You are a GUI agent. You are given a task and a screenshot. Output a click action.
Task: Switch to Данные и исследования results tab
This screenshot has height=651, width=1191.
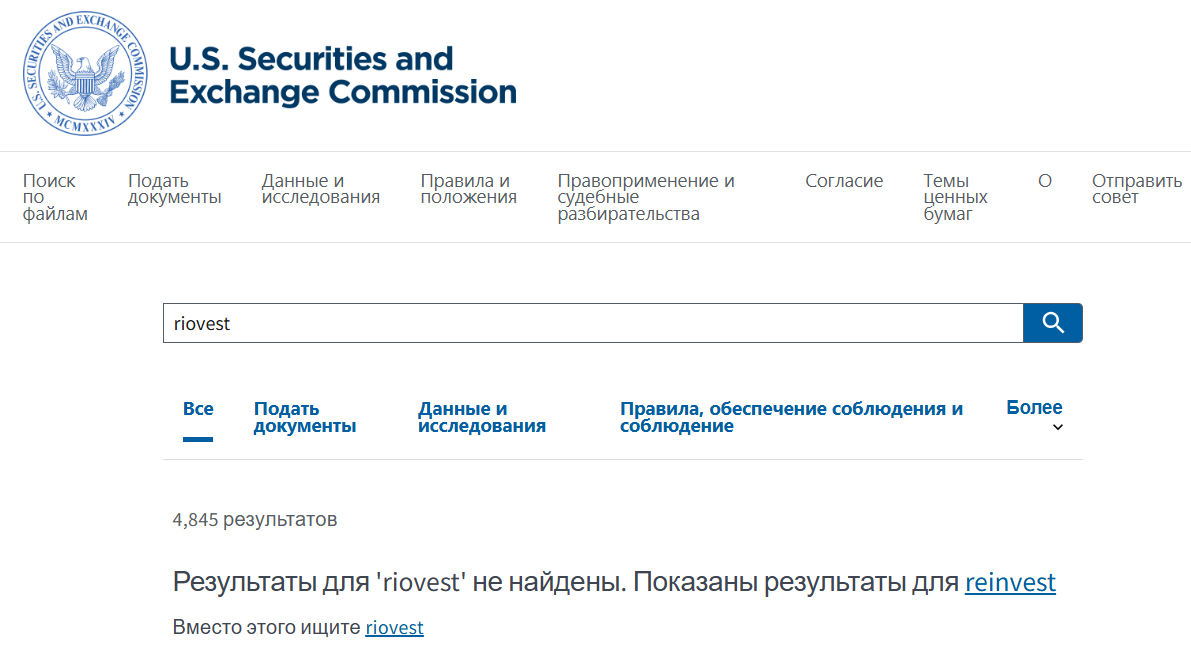tap(481, 417)
